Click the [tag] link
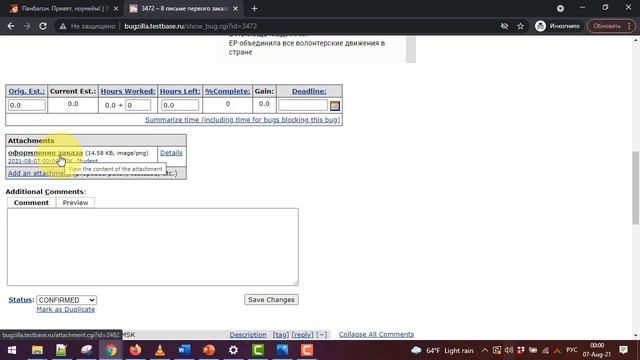 (x=281, y=334)
